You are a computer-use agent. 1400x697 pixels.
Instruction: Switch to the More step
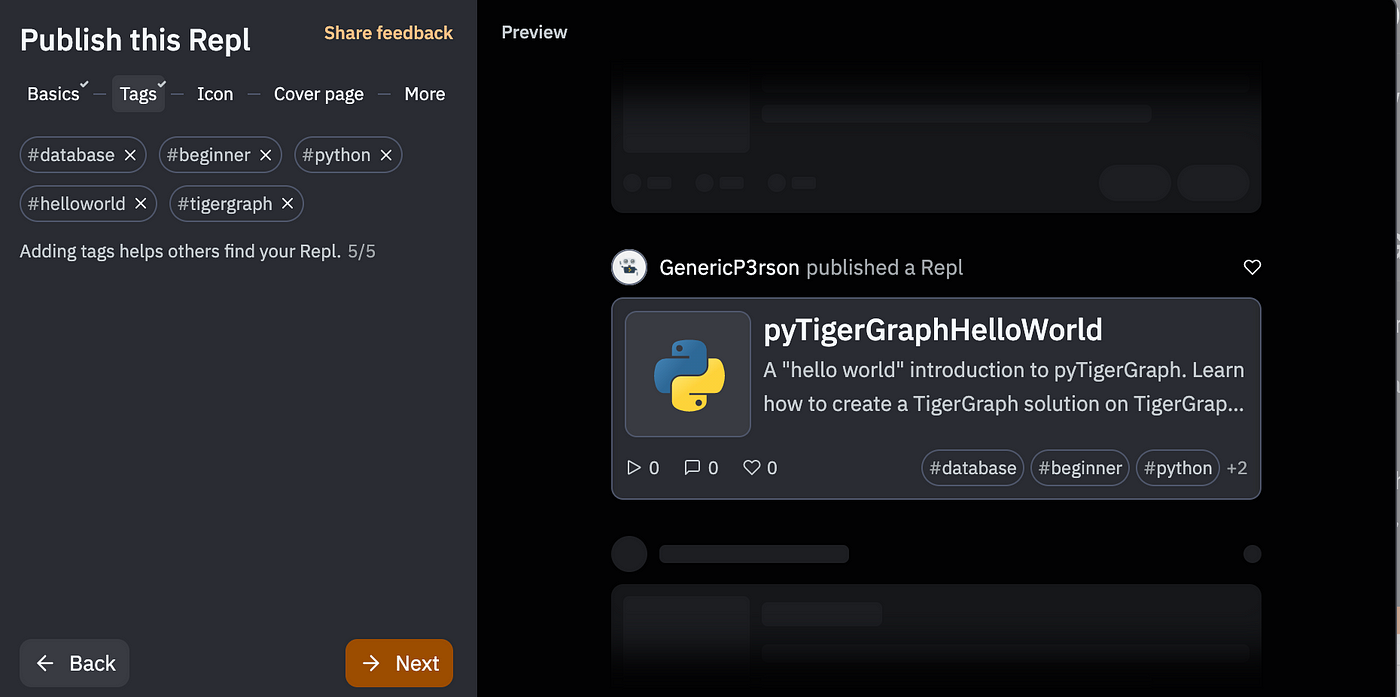click(x=425, y=94)
